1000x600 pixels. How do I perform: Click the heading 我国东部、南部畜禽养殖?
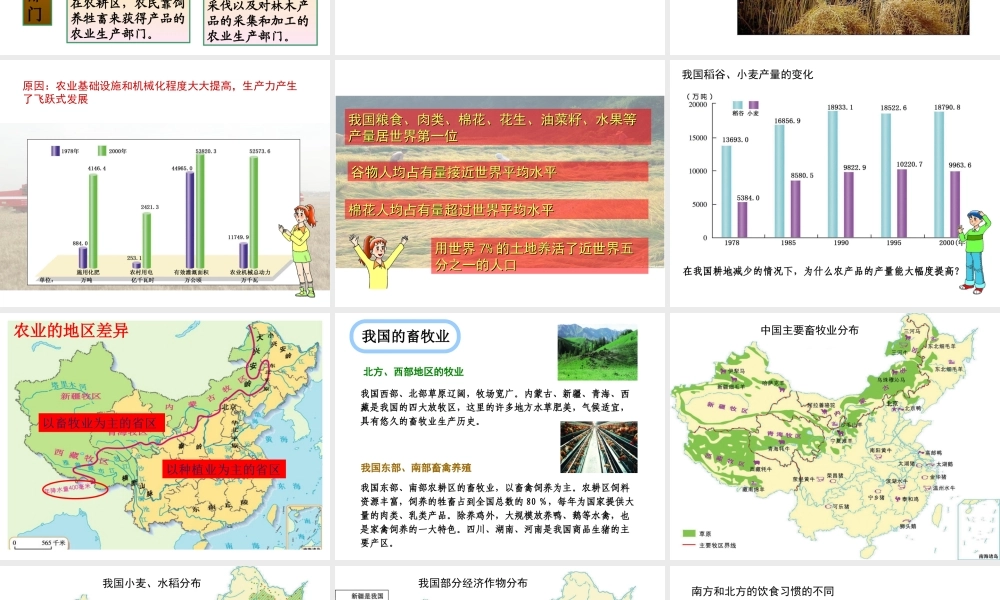(x=416, y=467)
